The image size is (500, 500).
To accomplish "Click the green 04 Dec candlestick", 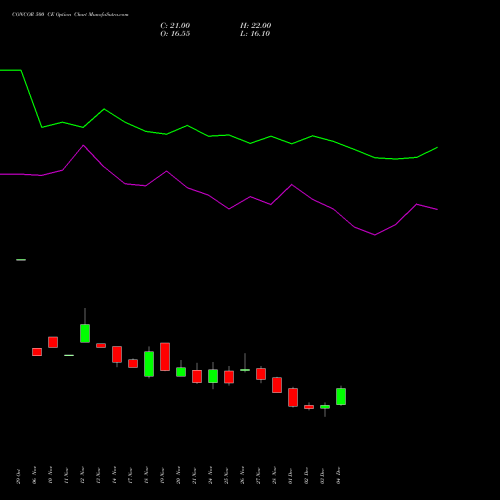I will click(341, 396).
